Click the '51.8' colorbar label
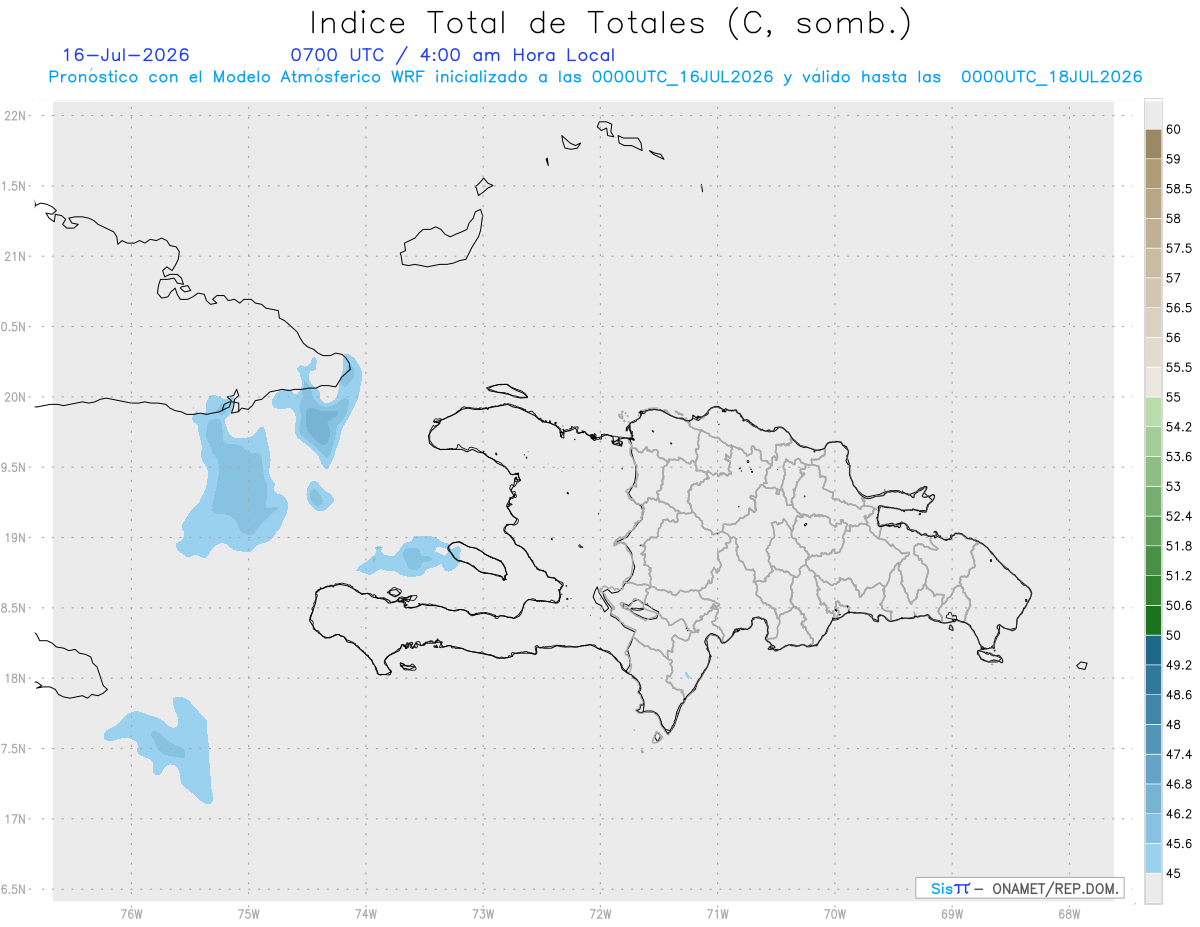1200x927 pixels. pyautogui.click(x=1178, y=546)
